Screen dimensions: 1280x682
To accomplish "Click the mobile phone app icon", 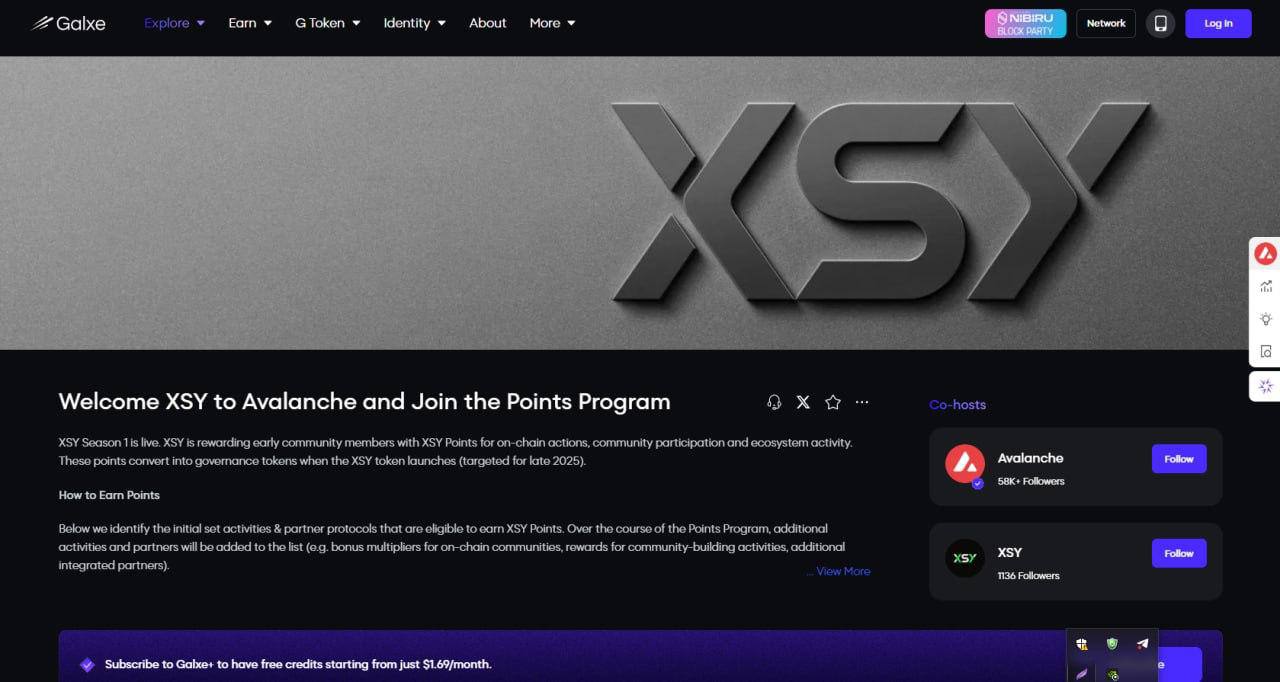I will click(x=1160, y=23).
